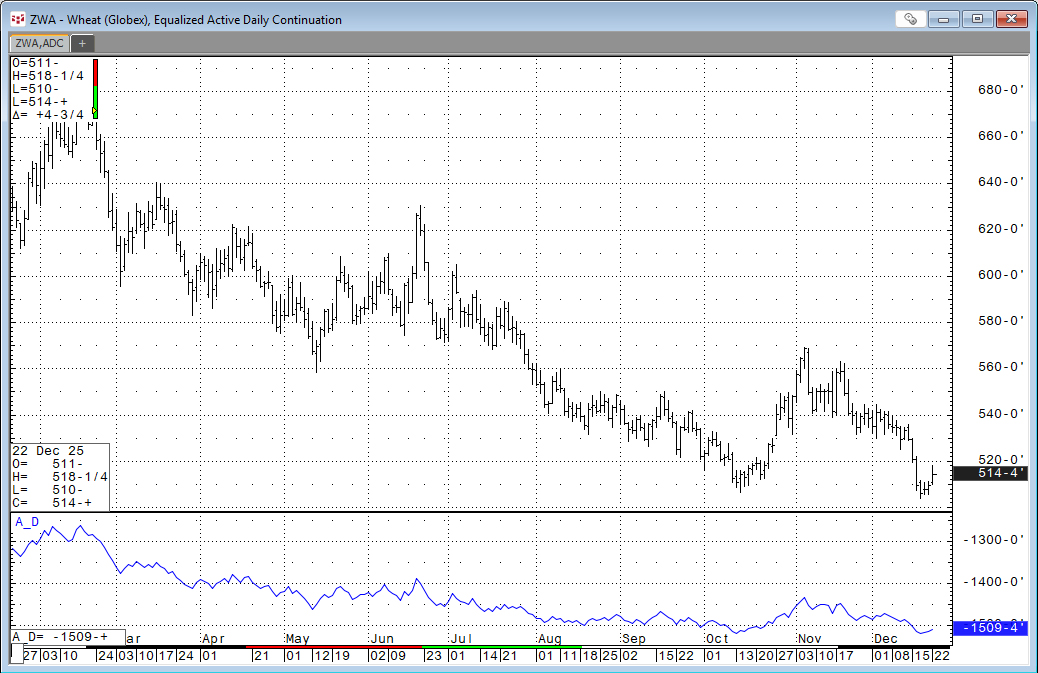Click the yellow arrow marker on range bar
Viewport: 1038px width, 673px height.
click(95, 112)
